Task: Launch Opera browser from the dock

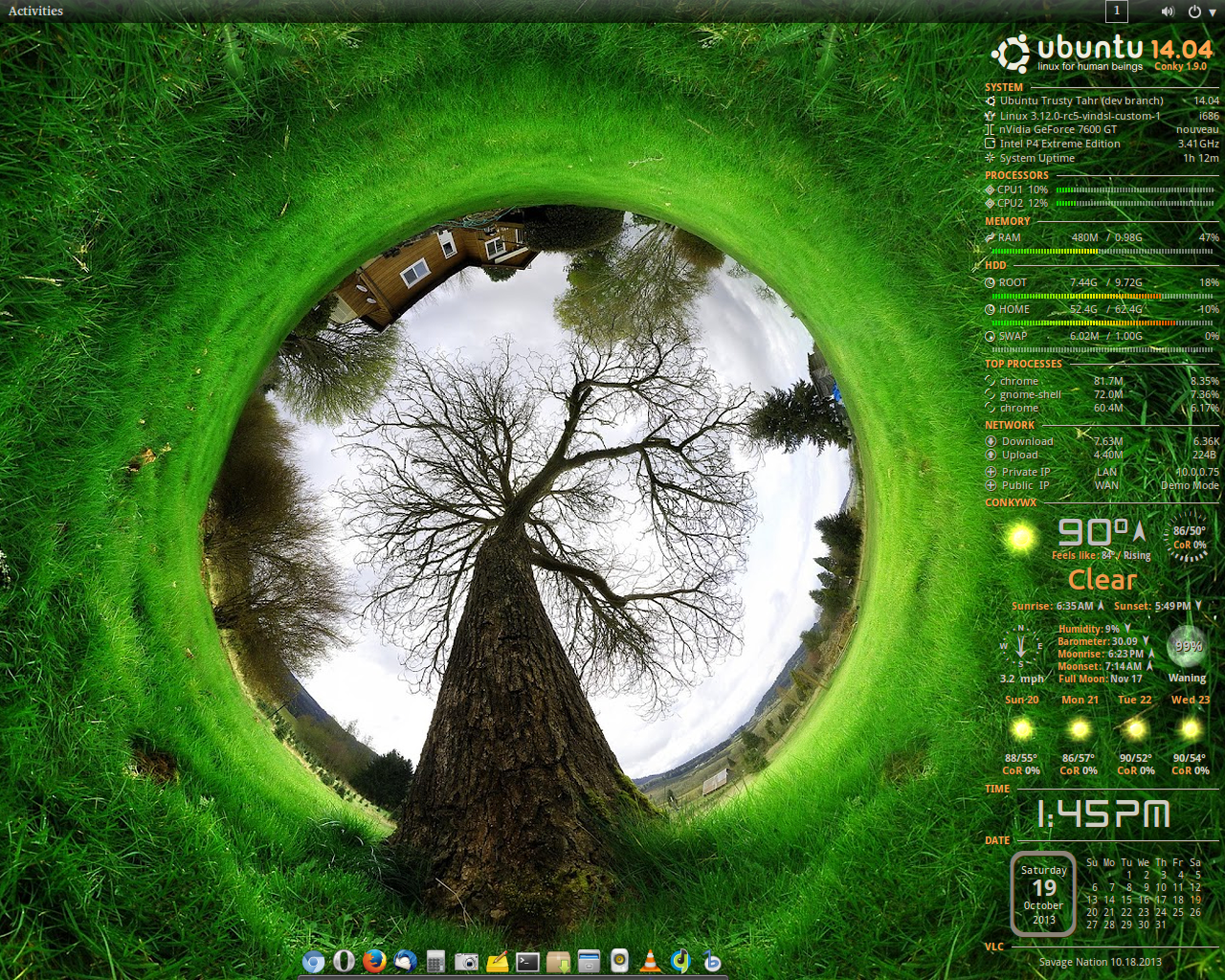Action: coord(344,961)
